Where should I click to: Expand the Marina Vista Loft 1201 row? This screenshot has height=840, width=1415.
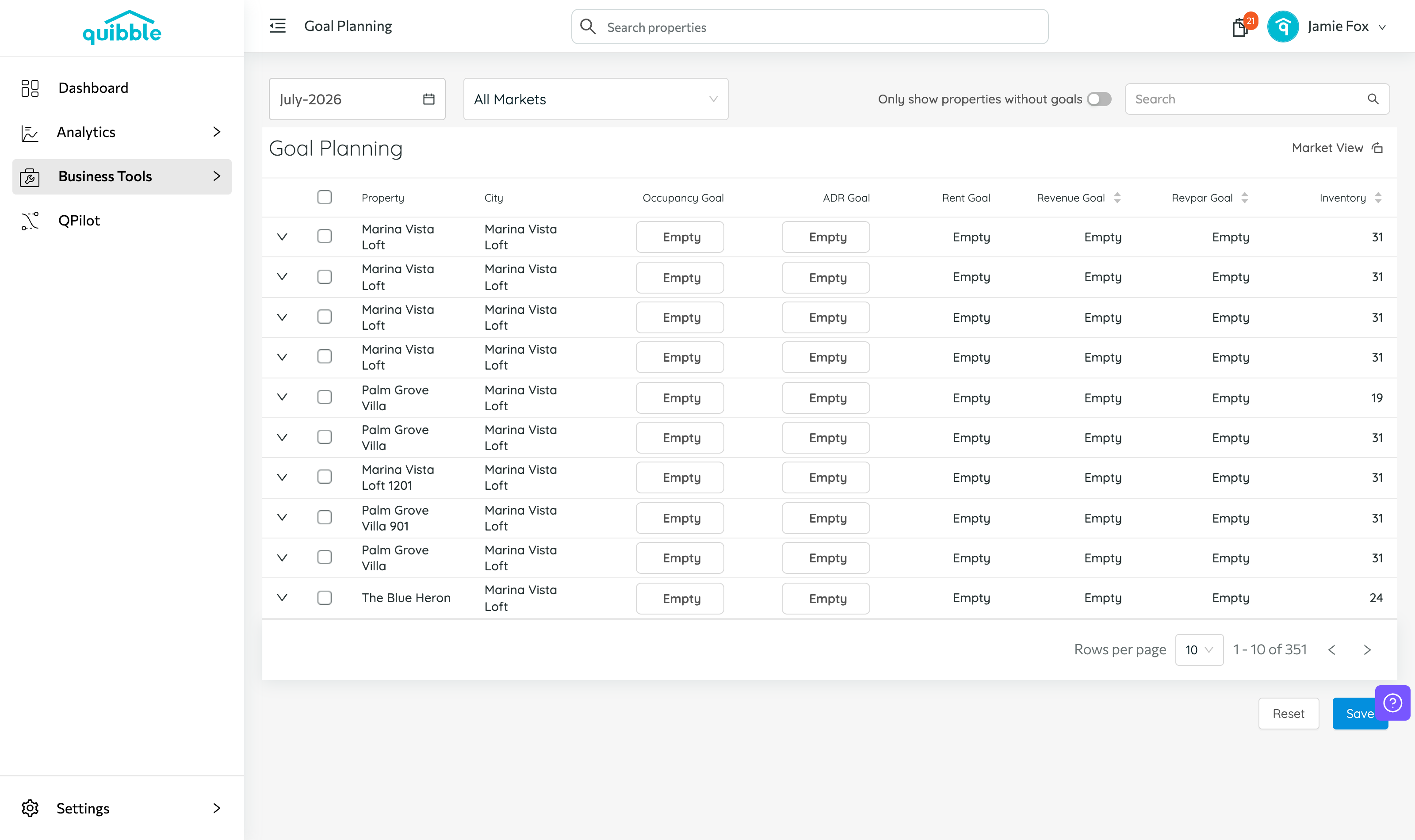pyautogui.click(x=282, y=477)
